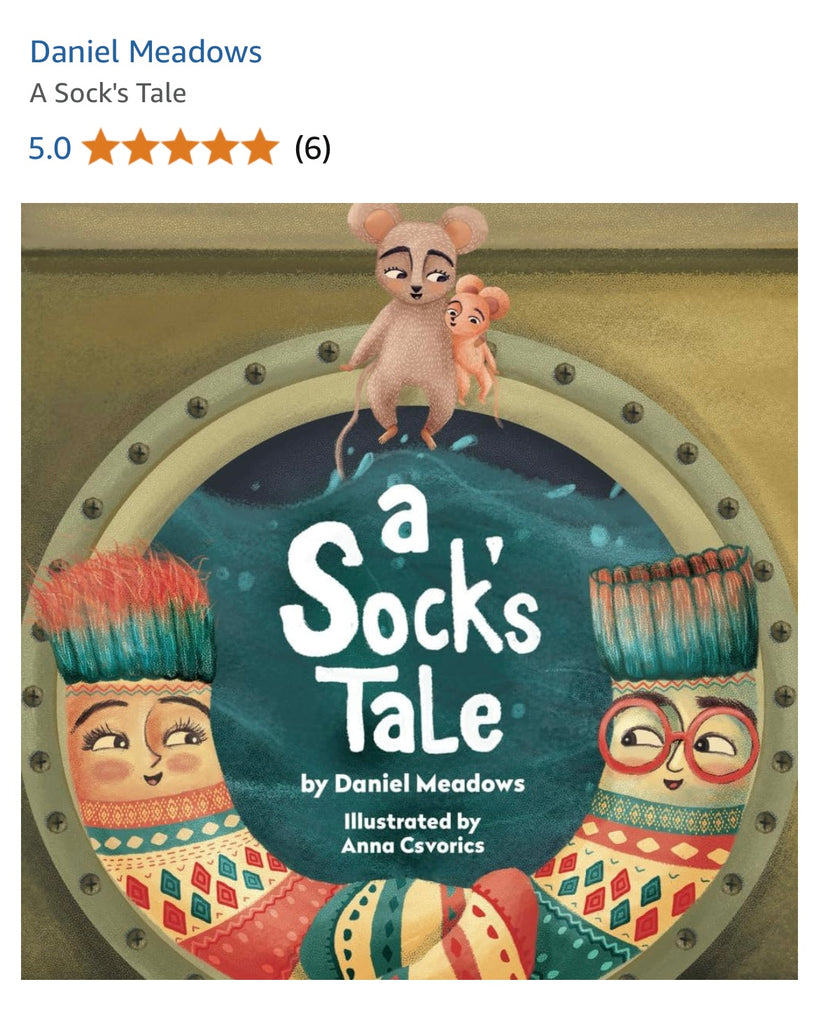
Task: Select the fifth orange rating star
Action: point(259,147)
